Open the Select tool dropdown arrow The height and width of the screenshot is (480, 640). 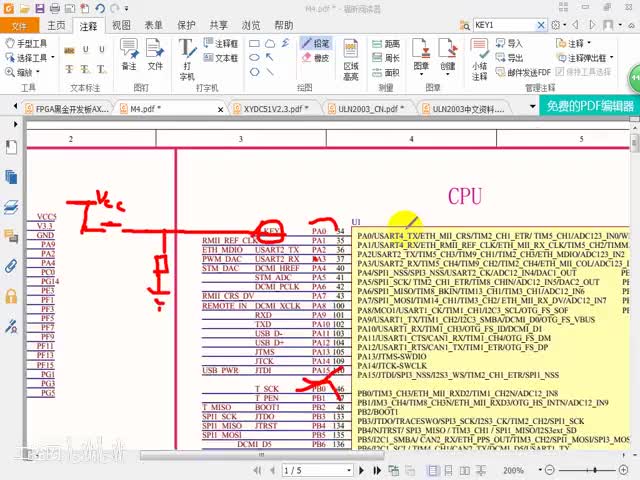point(53,58)
